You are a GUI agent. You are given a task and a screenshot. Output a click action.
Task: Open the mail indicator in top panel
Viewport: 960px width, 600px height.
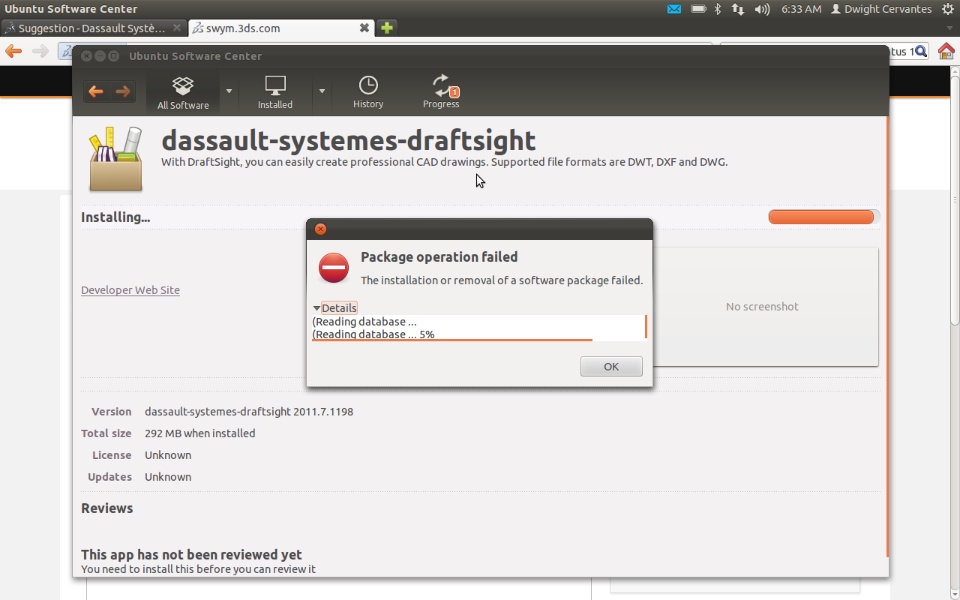(x=674, y=9)
